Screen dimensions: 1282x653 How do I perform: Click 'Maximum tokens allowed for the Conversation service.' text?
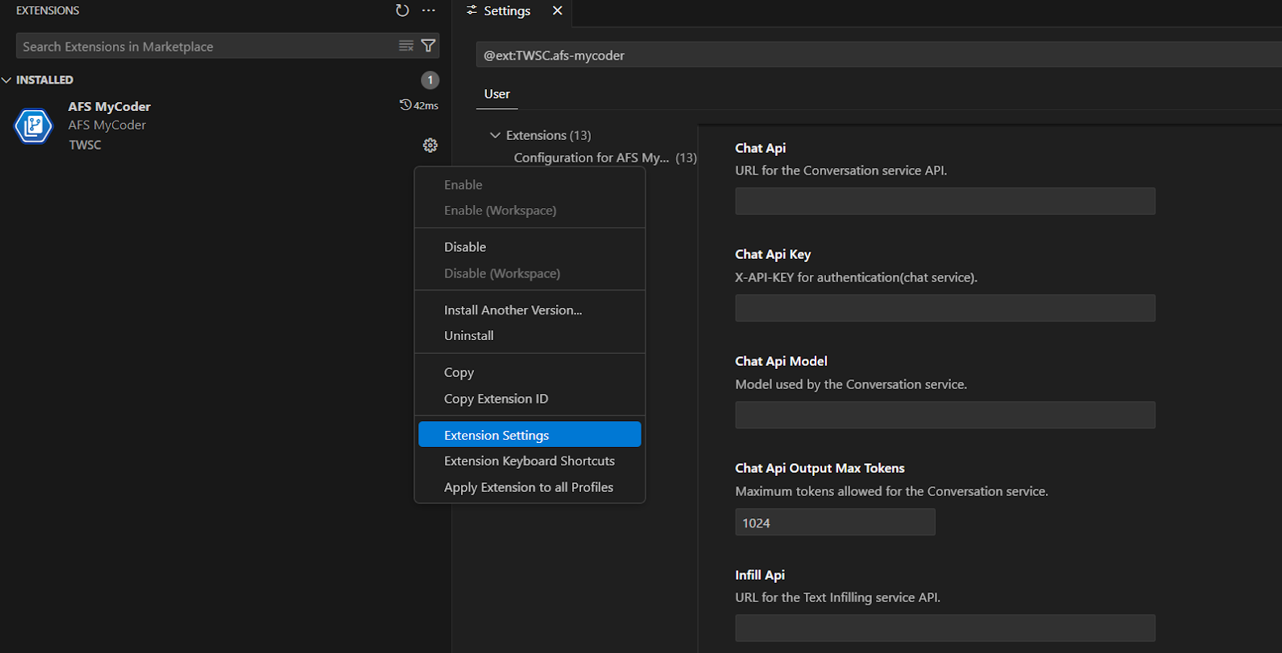click(x=891, y=491)
